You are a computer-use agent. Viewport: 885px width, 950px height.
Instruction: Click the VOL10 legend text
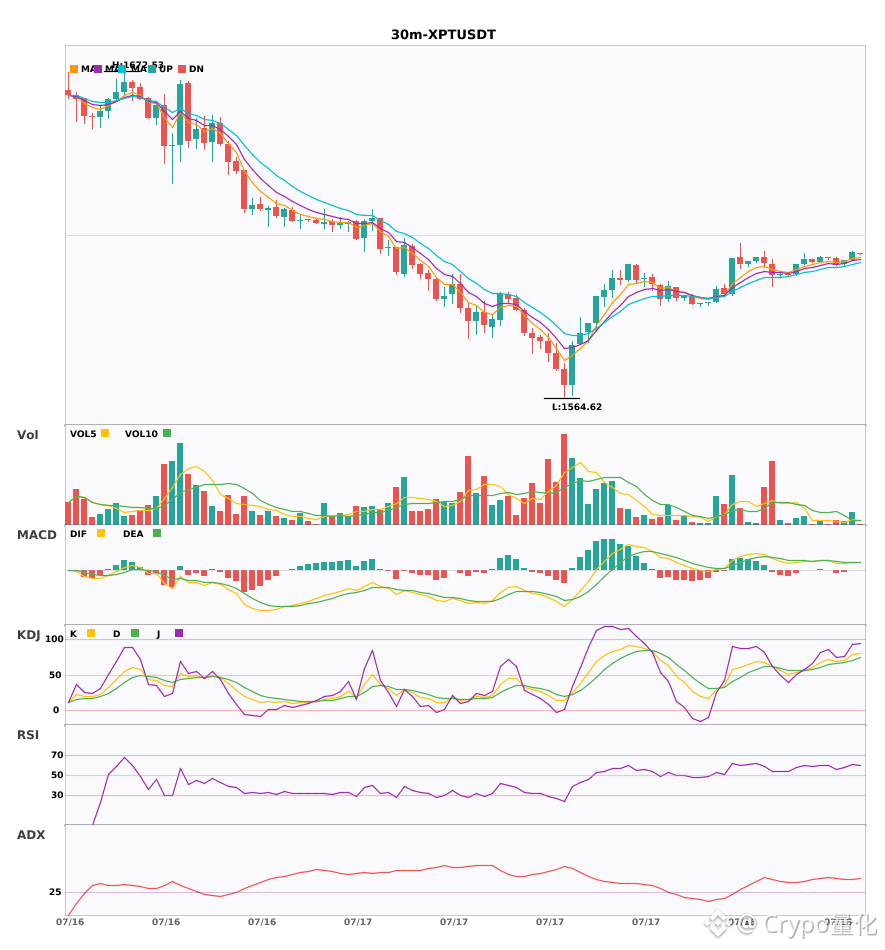141,434
